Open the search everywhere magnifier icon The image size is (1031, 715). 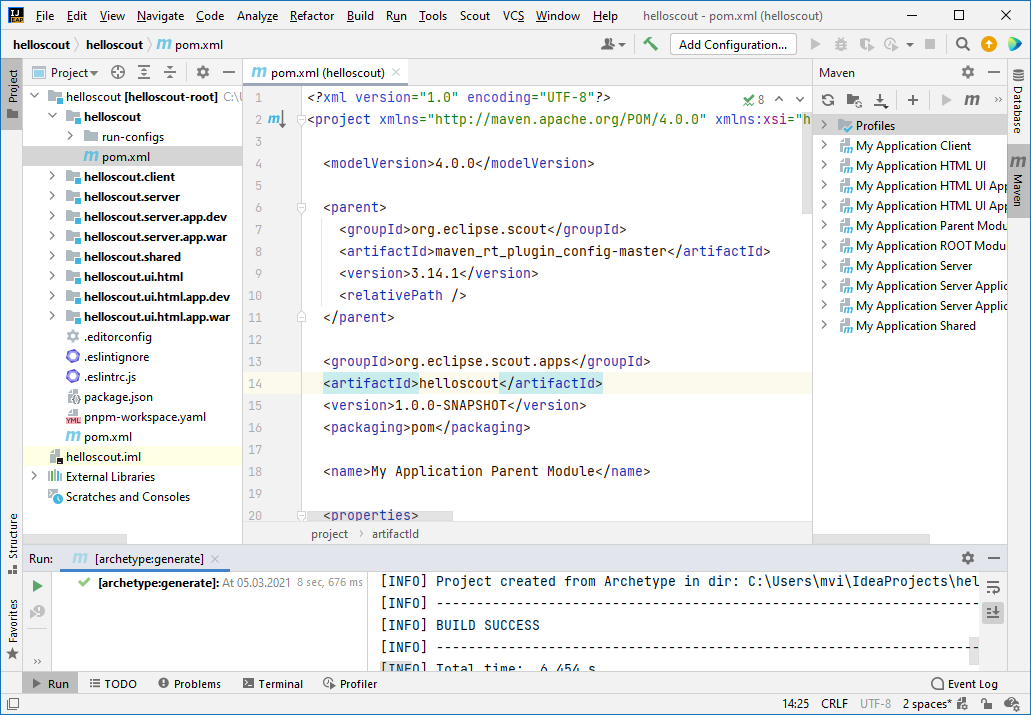(960, 44)
